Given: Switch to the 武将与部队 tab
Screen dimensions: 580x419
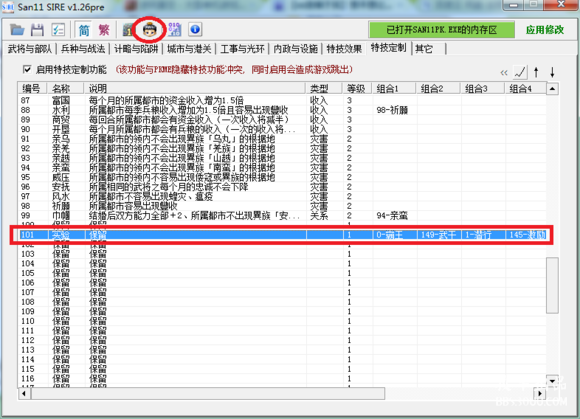Looking at the screenshot, I should click(x=30, y=49).
